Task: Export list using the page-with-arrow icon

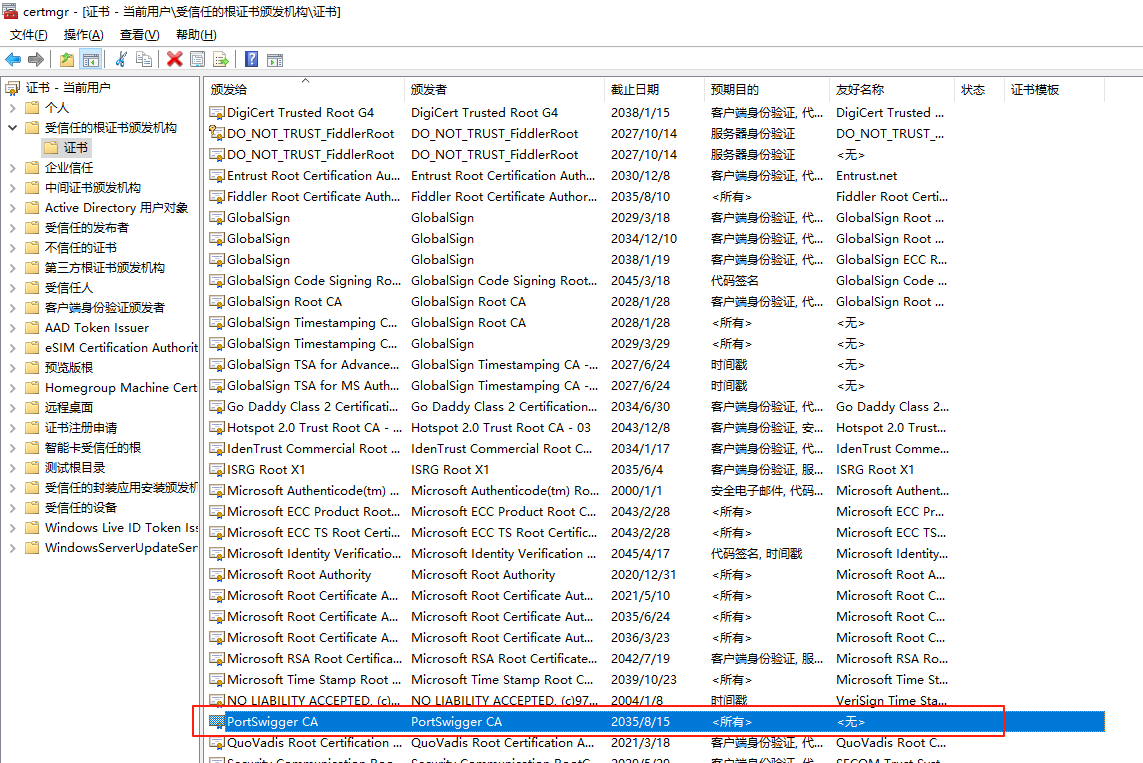Action: pos(220,60)
